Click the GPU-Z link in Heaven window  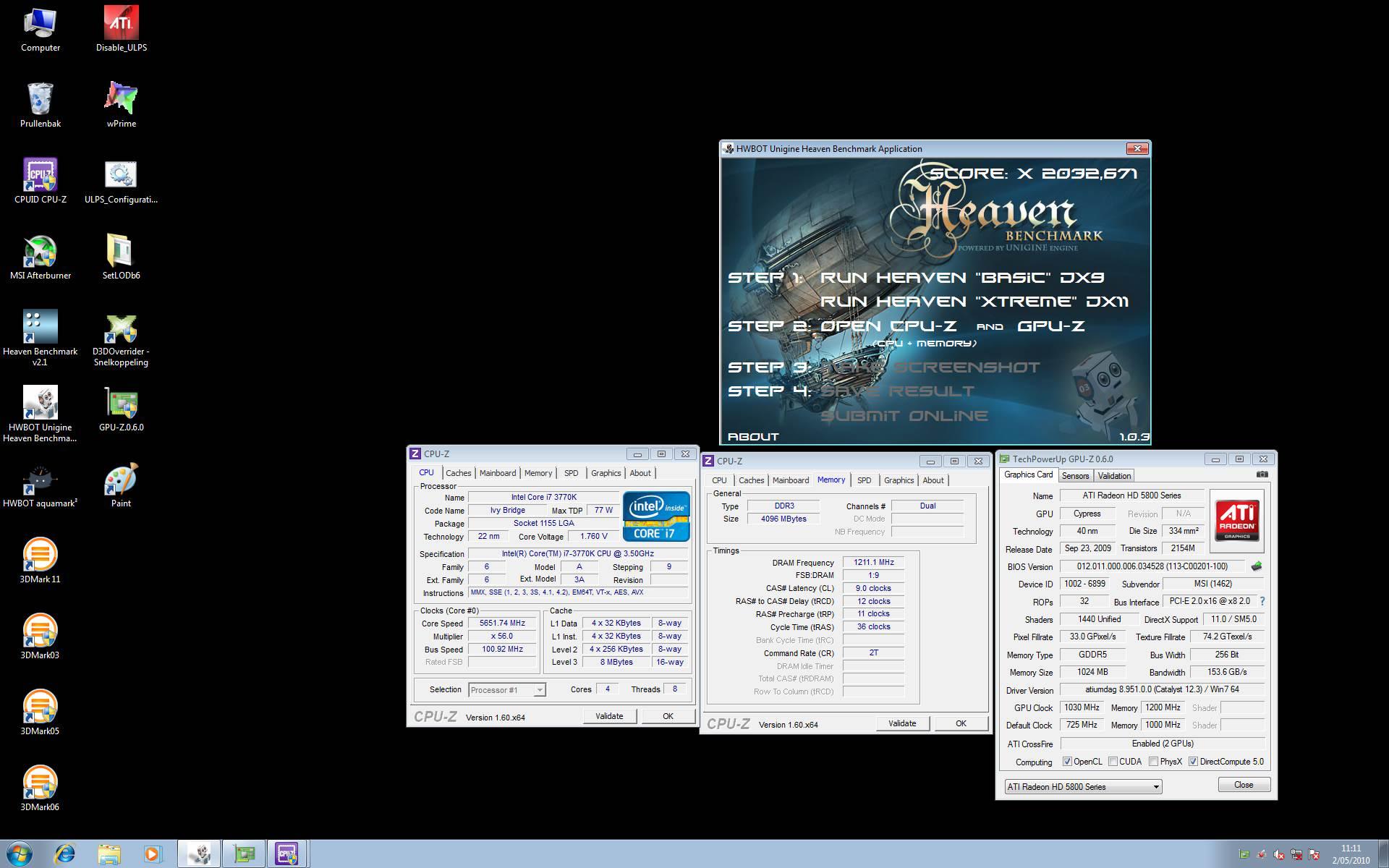point(1051,326)
